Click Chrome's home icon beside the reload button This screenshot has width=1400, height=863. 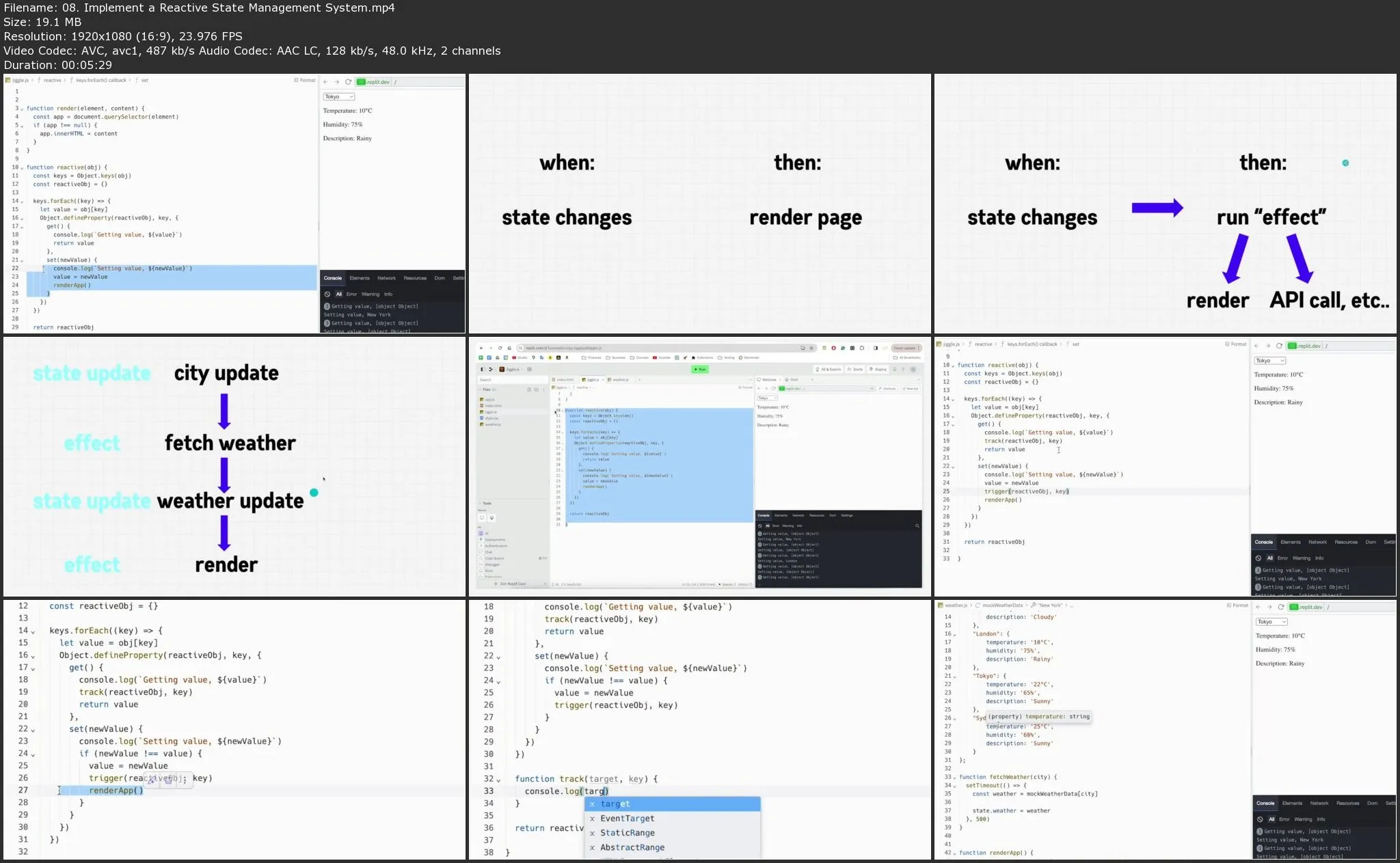[509, 348]
